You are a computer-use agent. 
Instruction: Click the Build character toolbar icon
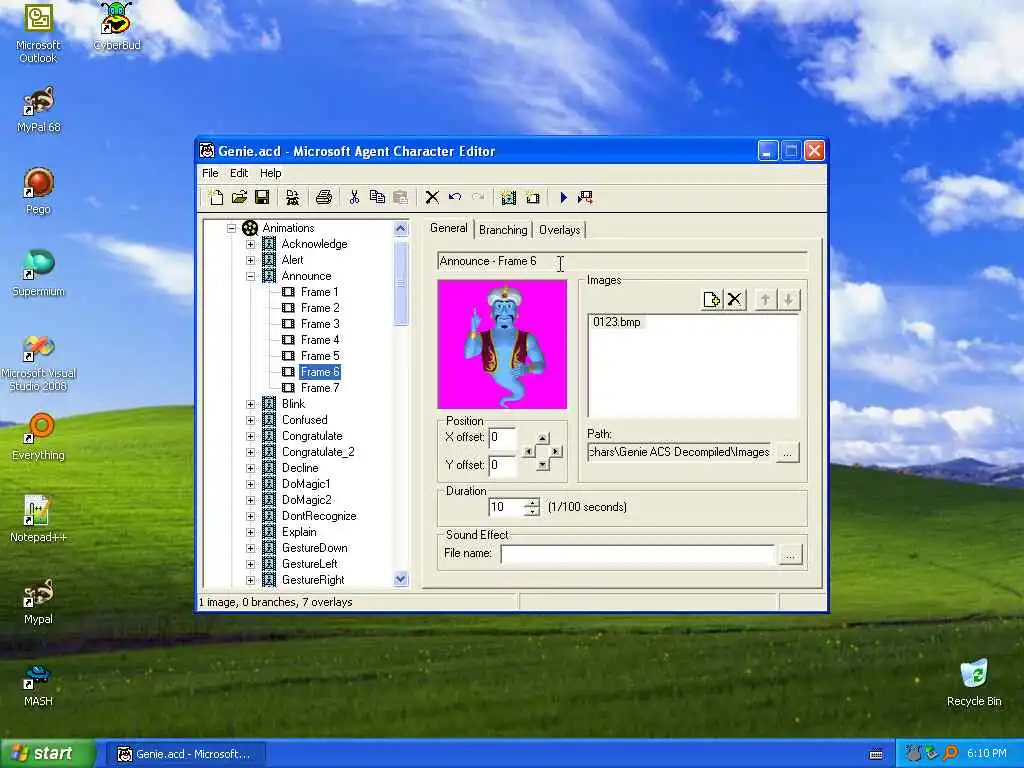[x=293, y=197]
